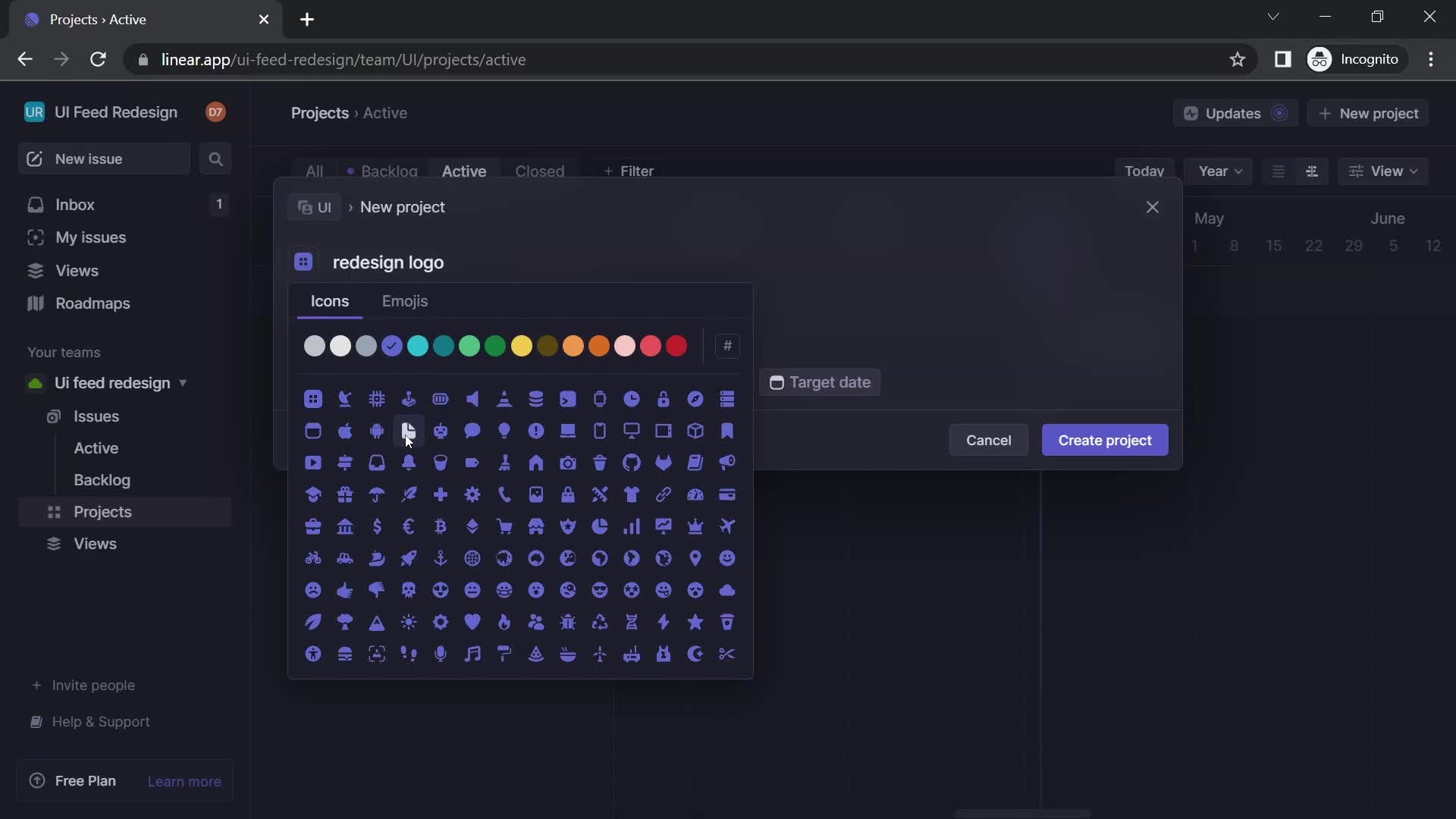Select the red color swatch
Image resolution: width=1456 pixels, height=819 pixels.
(x=677, y=346)
